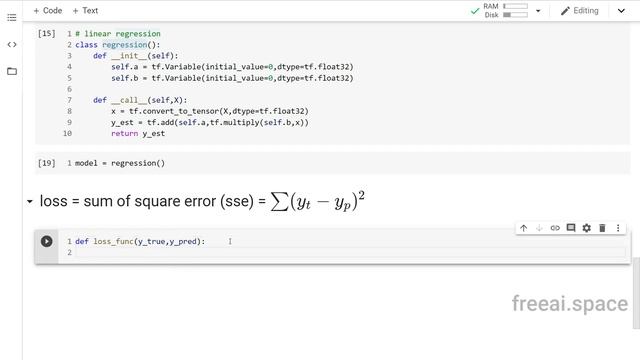Click the 'def __call__(self,X):' line

click(x=140, y=100)
